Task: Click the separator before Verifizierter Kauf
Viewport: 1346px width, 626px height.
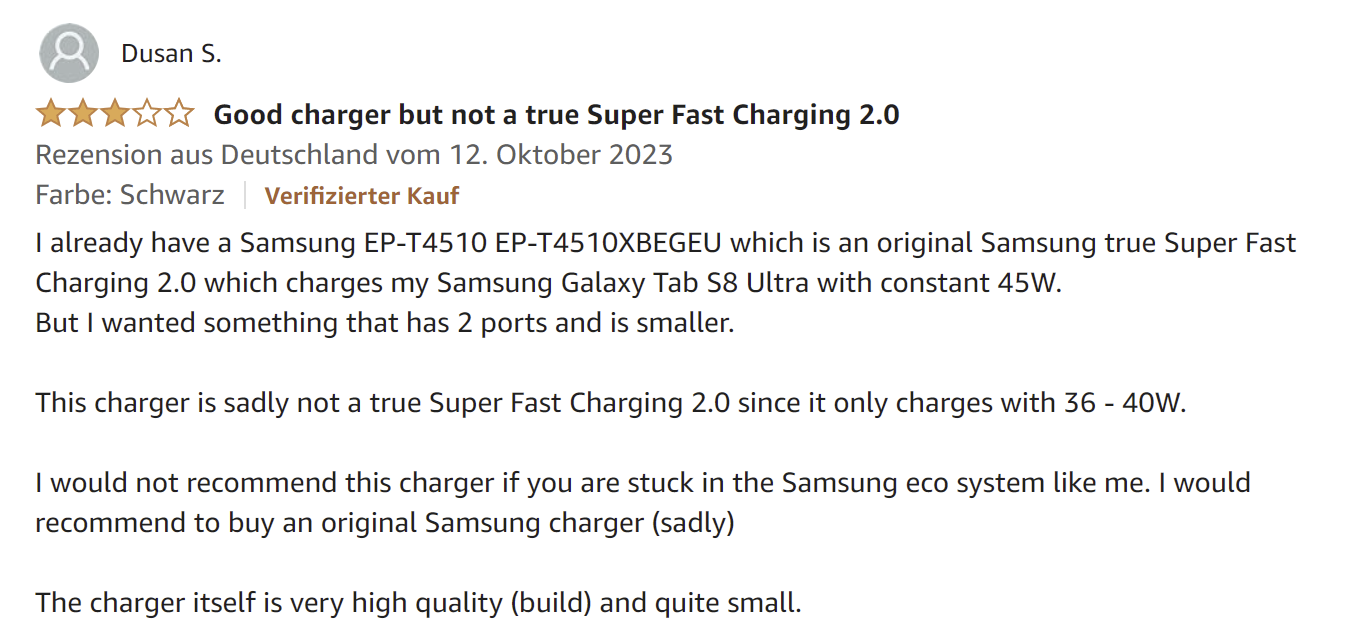Action: [x=245, y=195]
